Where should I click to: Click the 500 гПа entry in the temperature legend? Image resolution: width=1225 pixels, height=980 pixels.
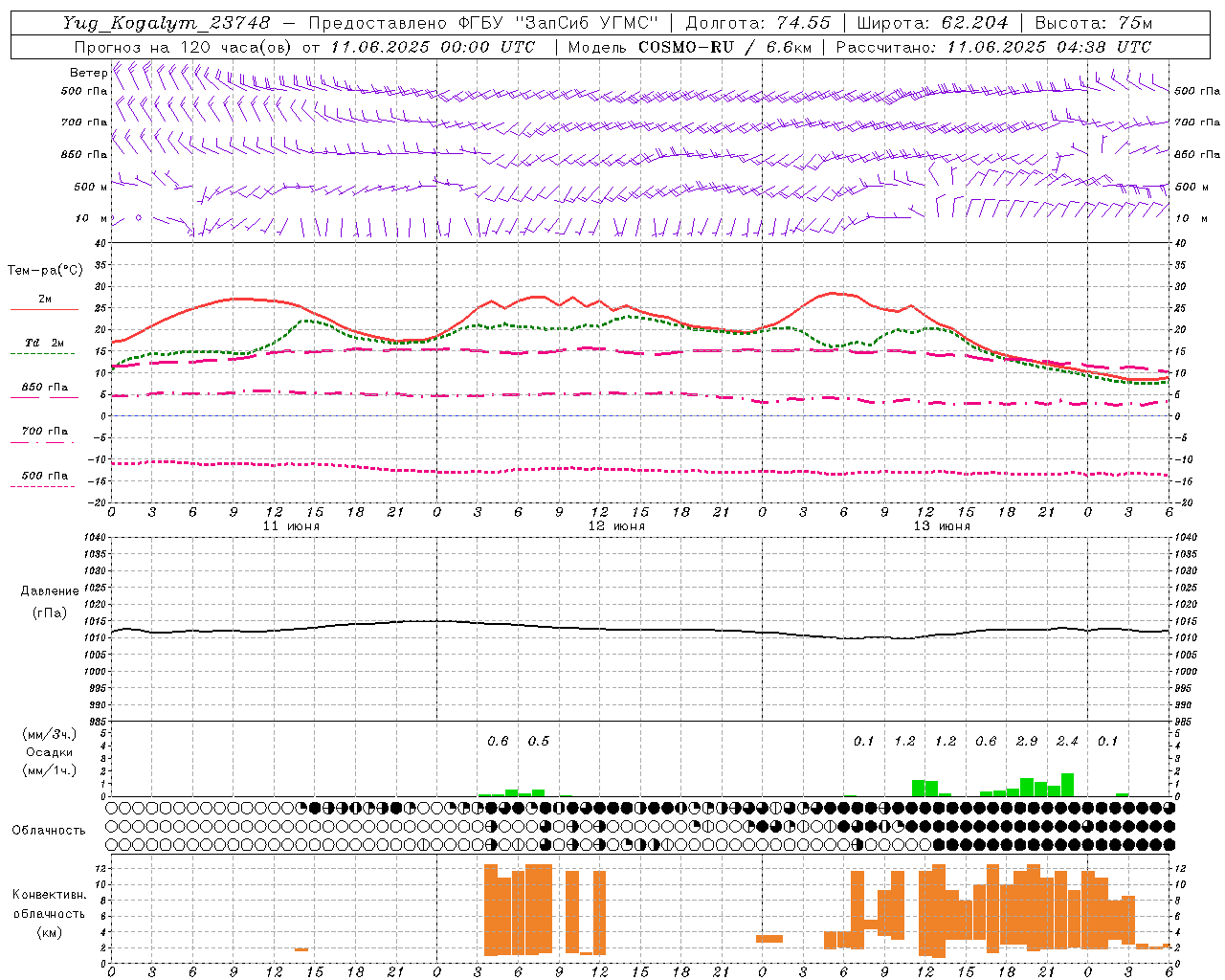pyautogui.click(x=45, y=476)
